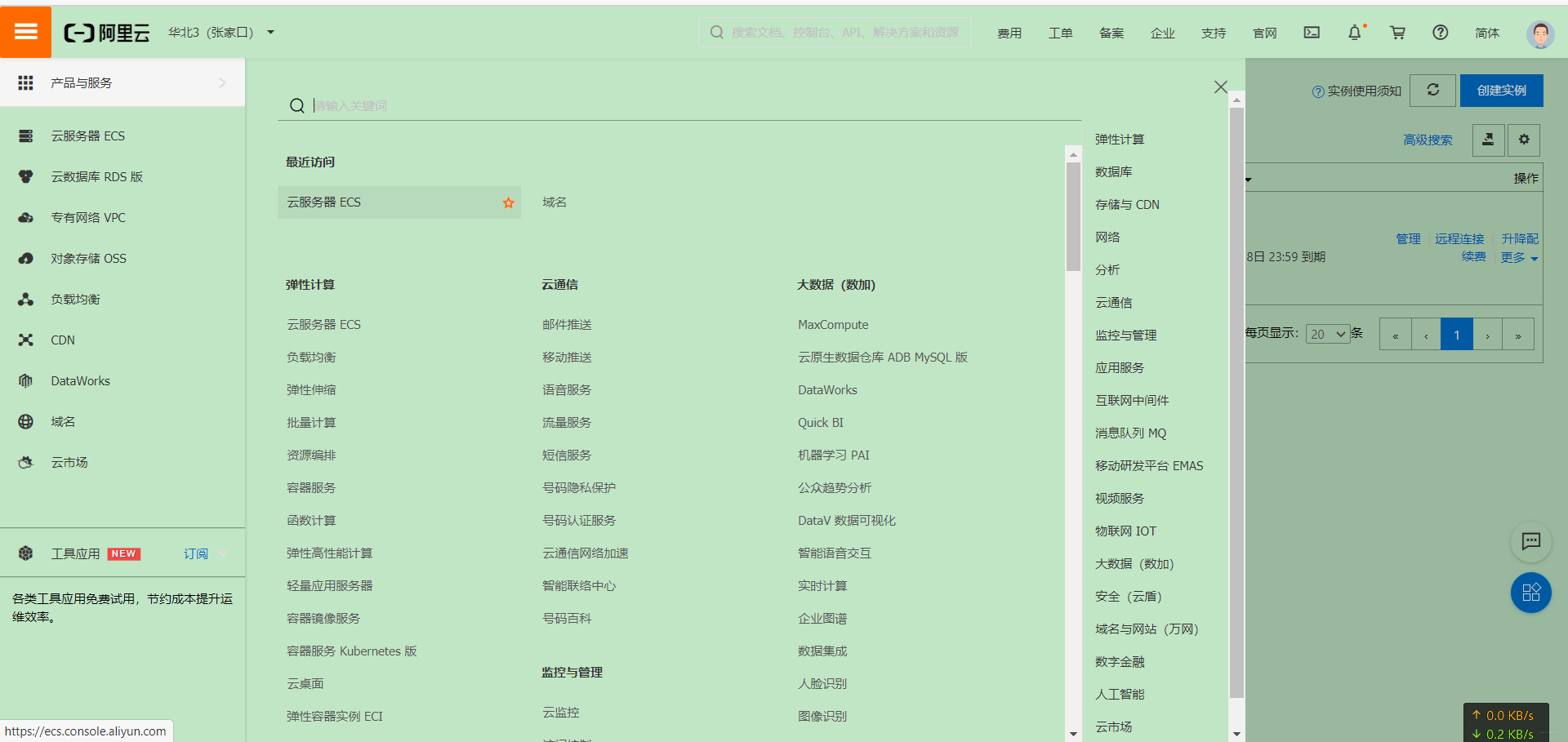Screen dimensions: 1568x742
Task: Open the 工单 menu
Action: pyautogui.click(x=1060, y=33)
